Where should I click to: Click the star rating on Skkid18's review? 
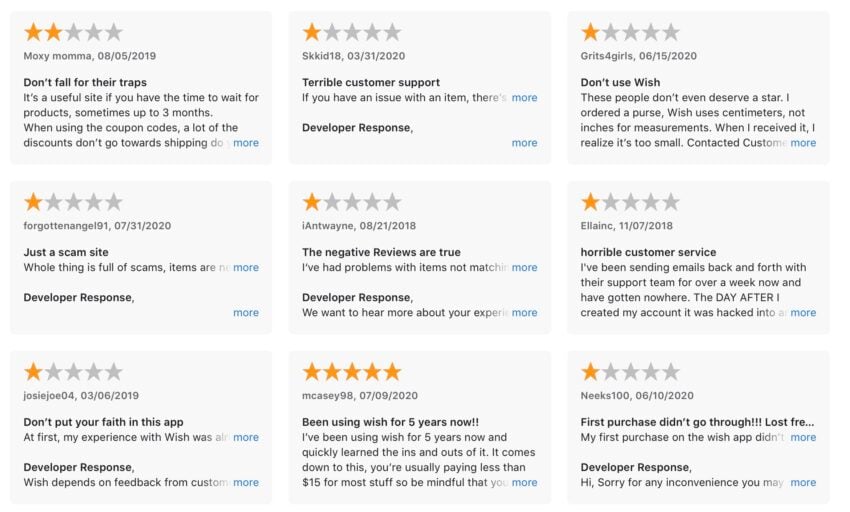coord(352,33)
